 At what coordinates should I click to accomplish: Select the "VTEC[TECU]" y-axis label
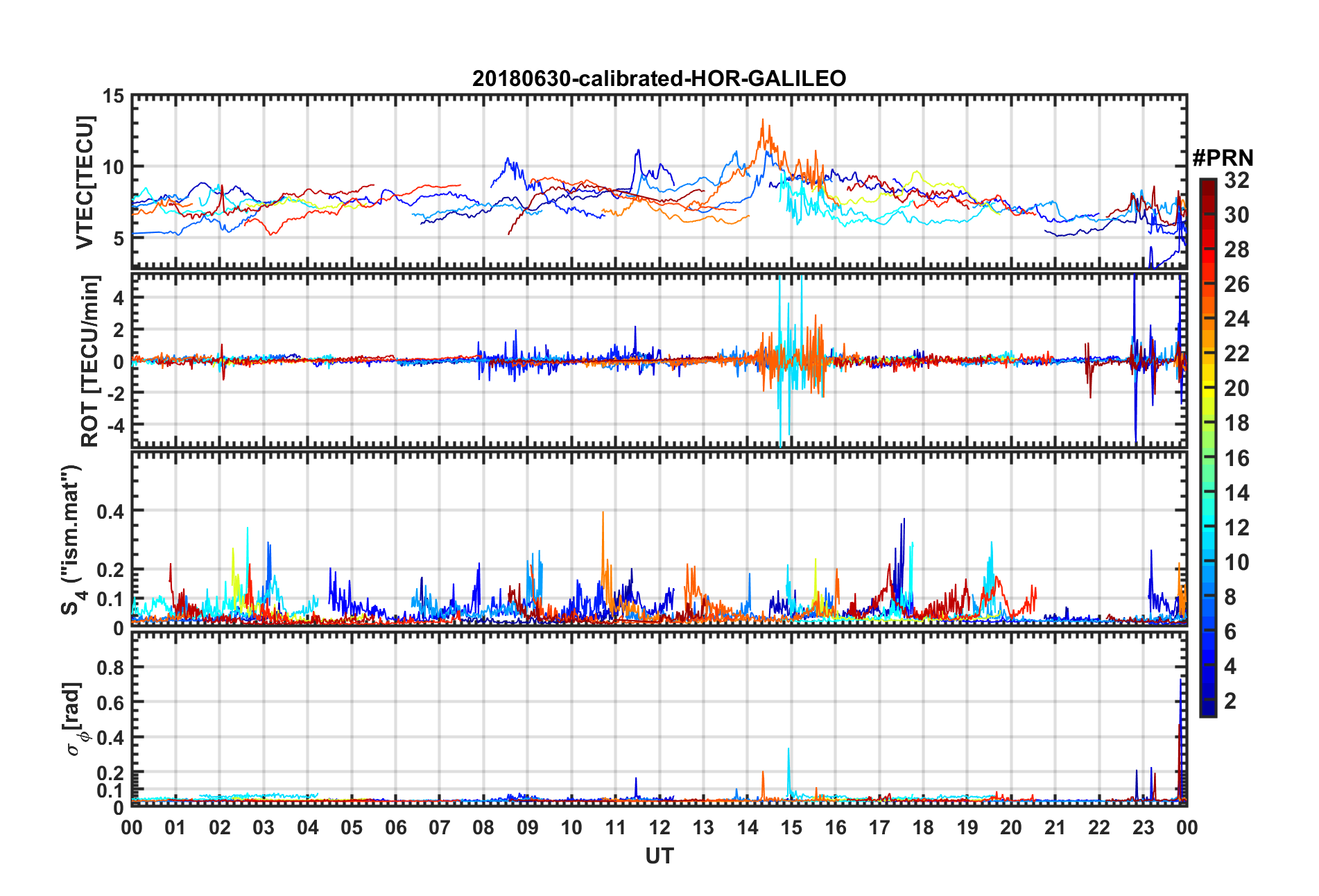pyautogui.click(x=85, y=182)
